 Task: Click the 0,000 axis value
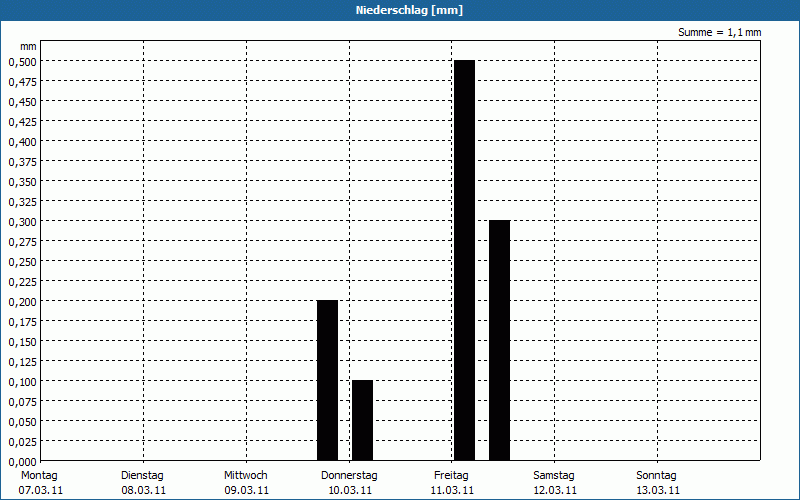coord(23,462)
